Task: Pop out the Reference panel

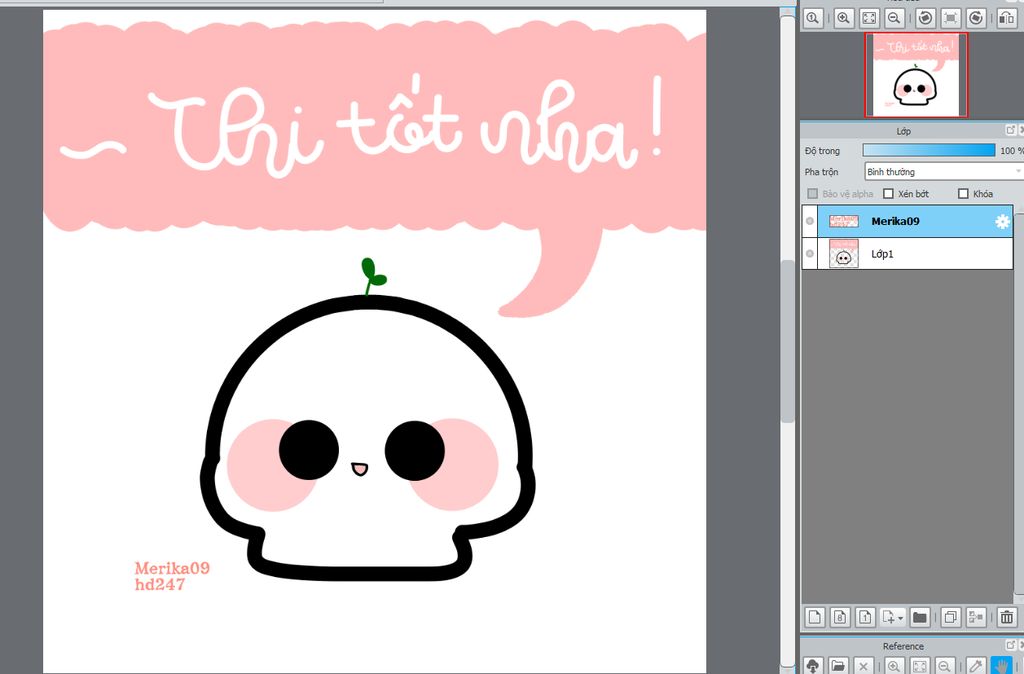Action: [x=1010, y=645]
